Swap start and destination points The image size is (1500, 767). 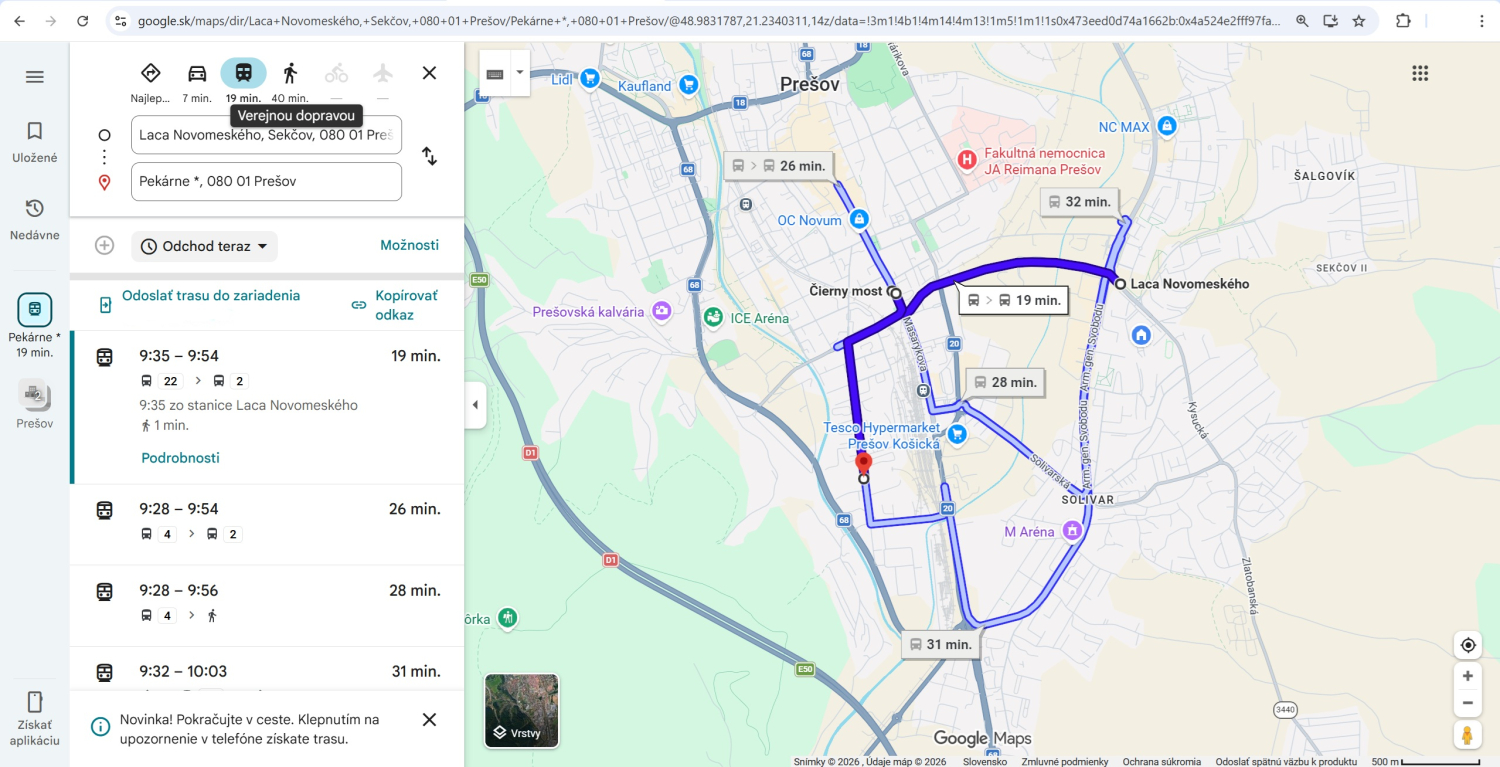[429, 156]
